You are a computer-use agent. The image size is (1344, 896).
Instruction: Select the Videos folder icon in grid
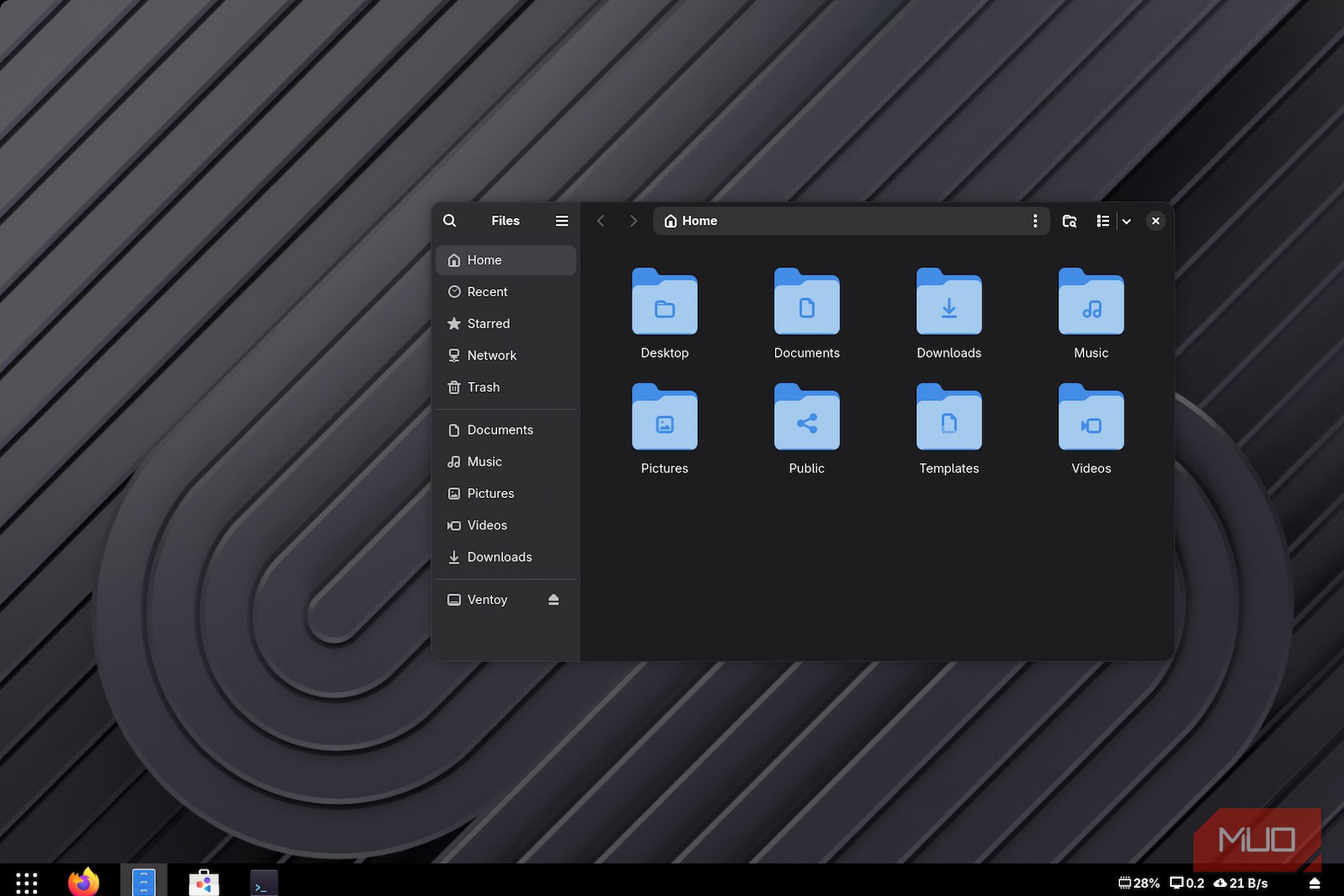click(1091, 417)
